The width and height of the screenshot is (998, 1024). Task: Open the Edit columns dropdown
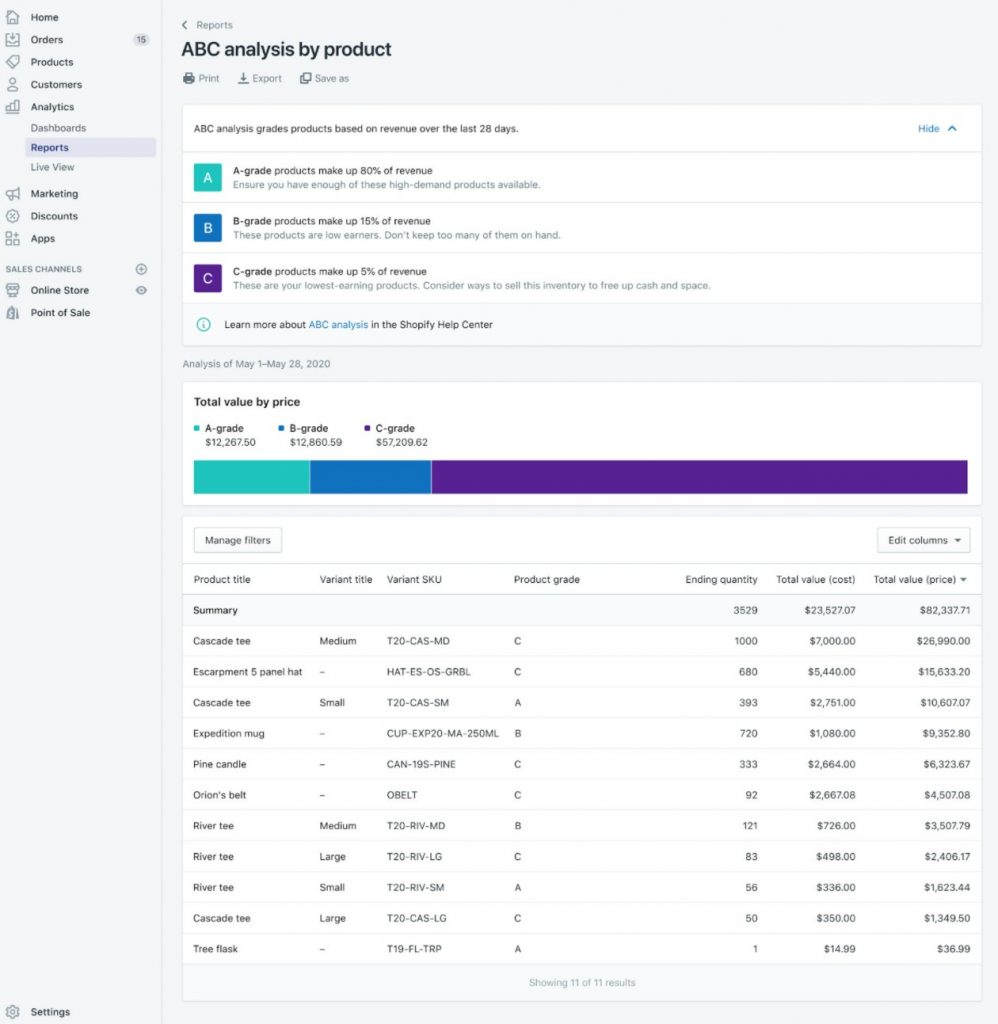point(923,539)
